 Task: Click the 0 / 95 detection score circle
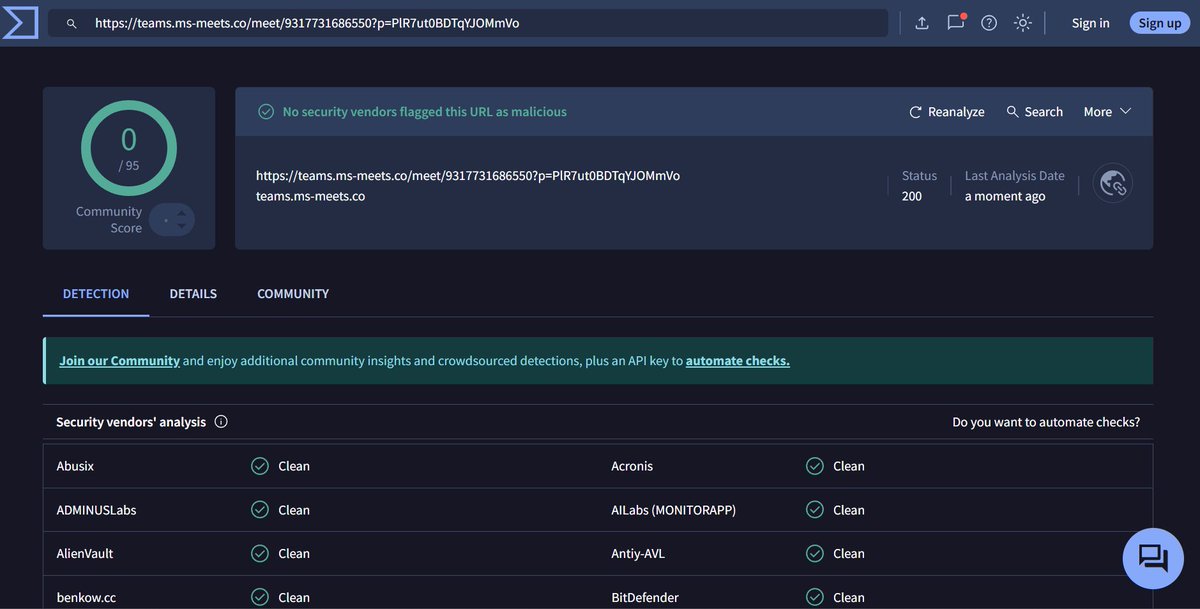point(129,148)
